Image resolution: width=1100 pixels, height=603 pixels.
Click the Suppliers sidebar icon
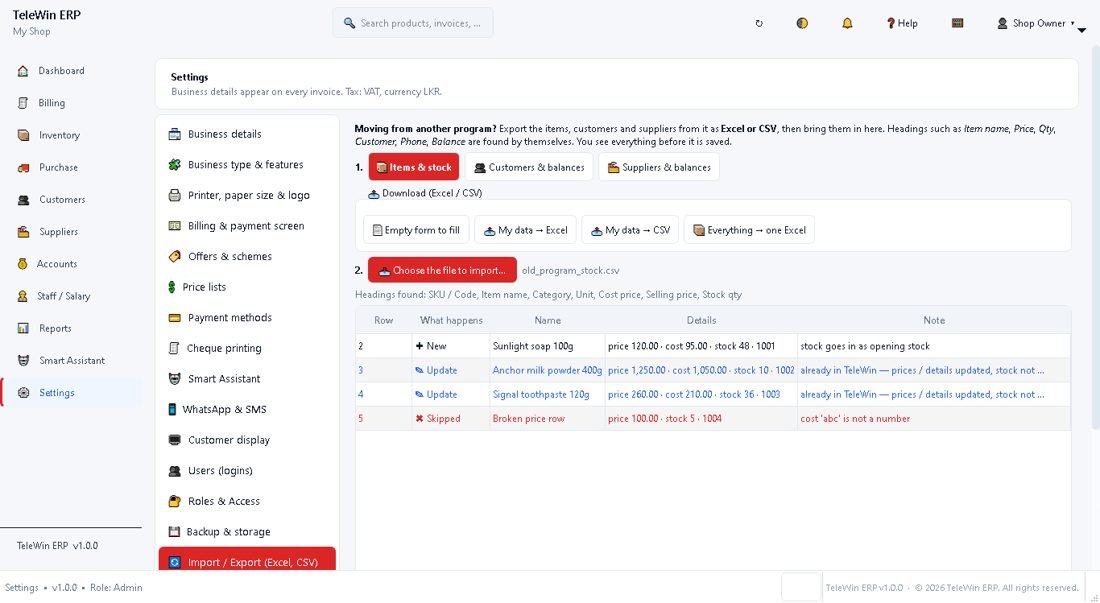point(23,232)
